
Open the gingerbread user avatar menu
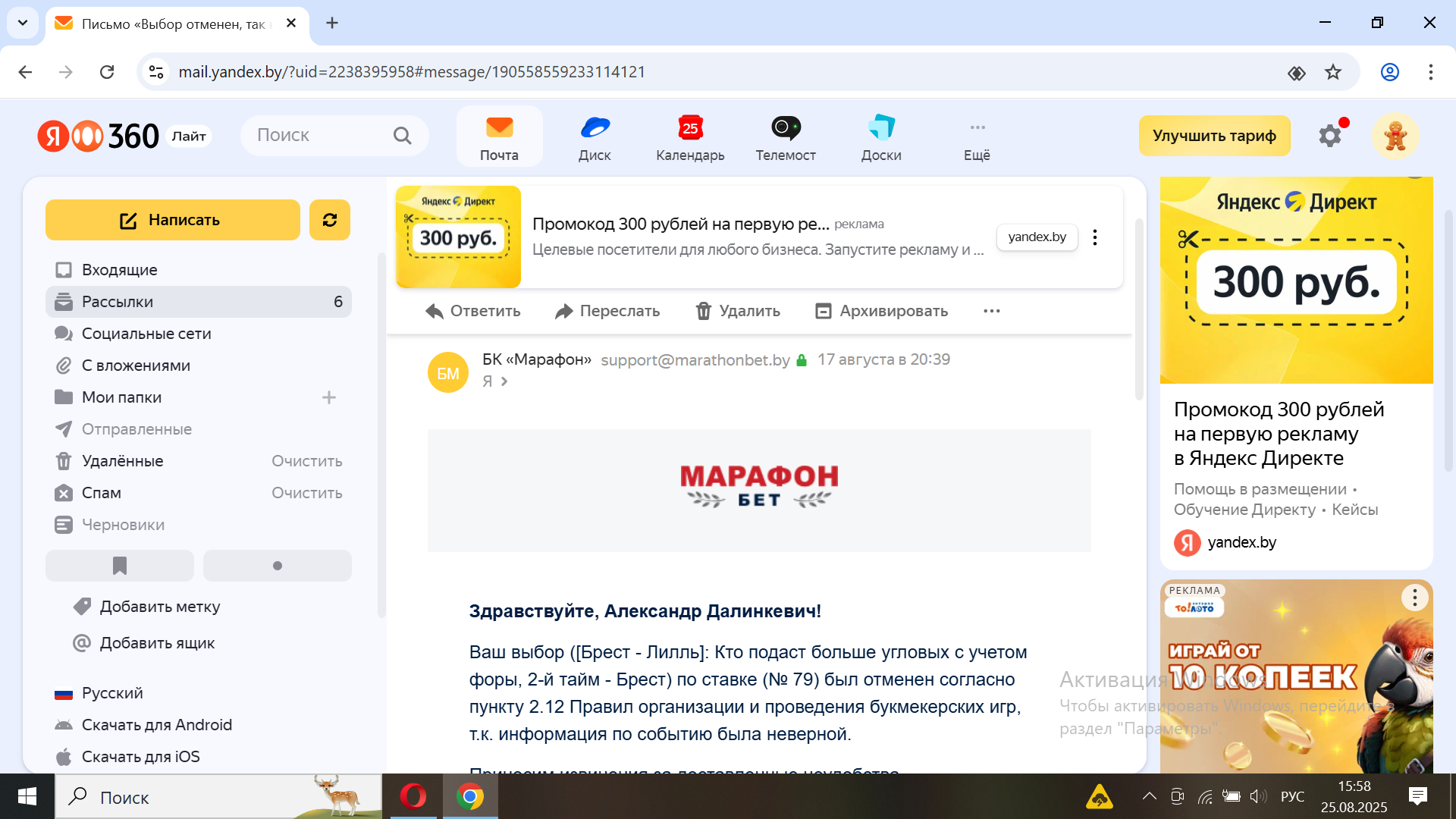[x=1395, y=136]
